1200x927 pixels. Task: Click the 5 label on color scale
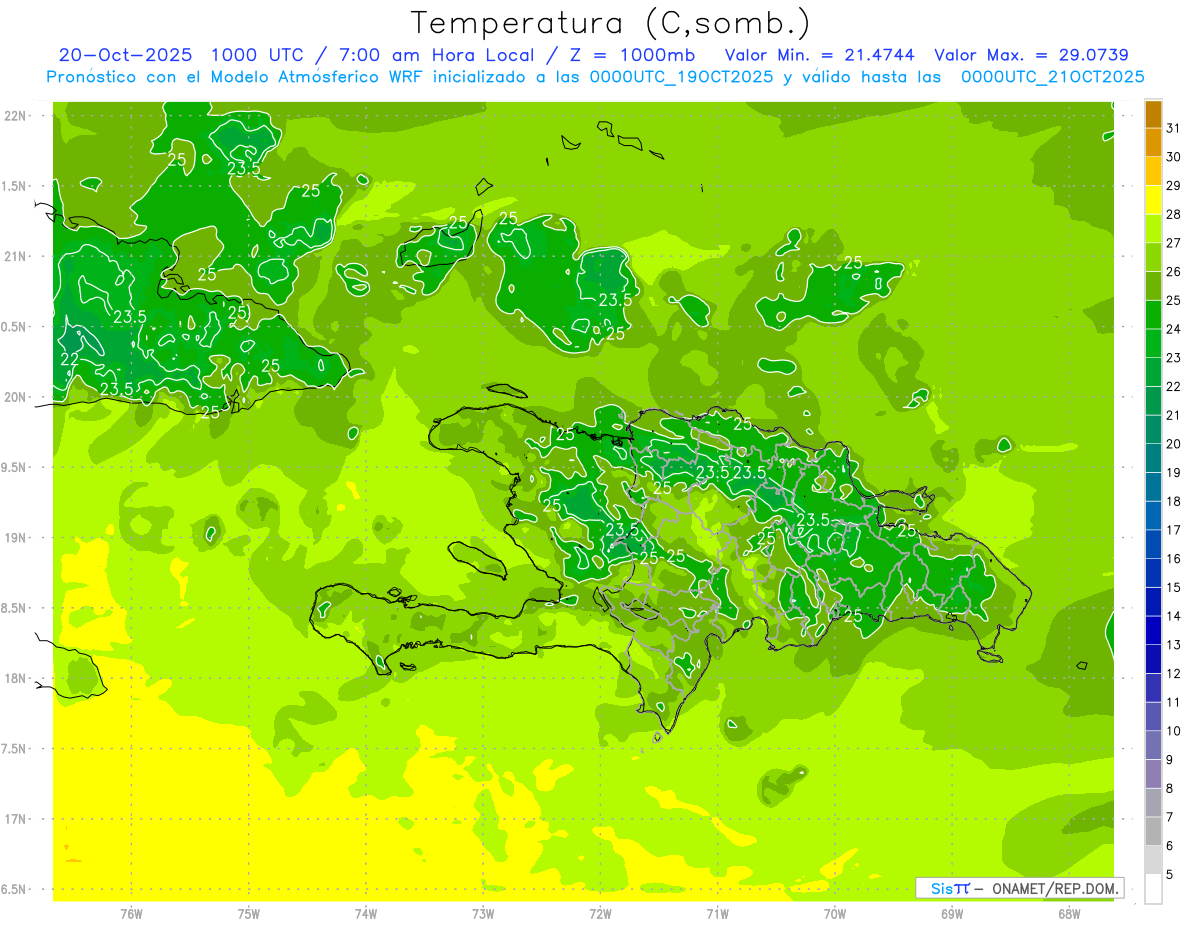coord(1170,875)
